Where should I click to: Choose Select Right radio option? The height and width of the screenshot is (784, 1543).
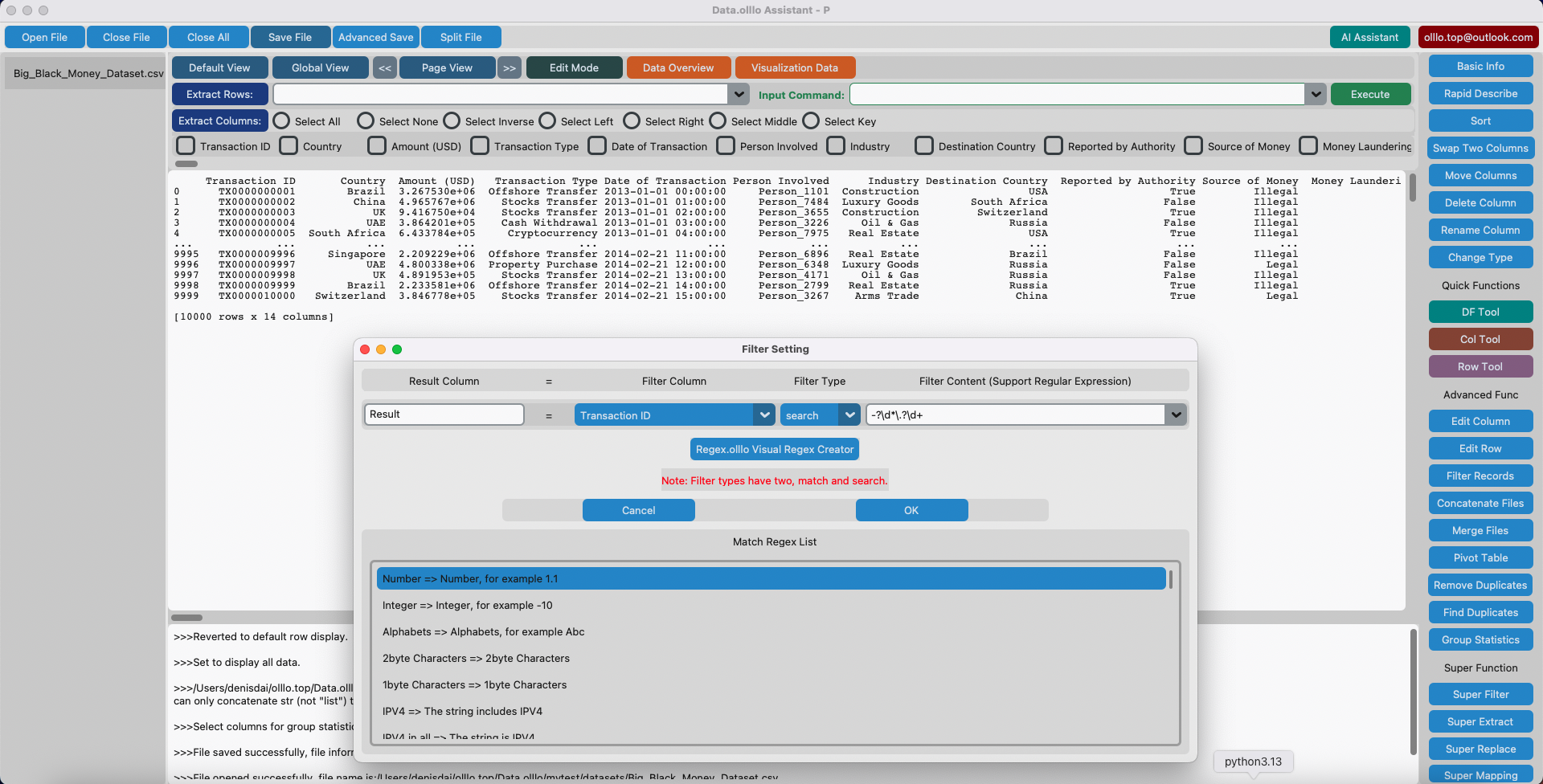pyautogui.click(x=632, y=121)
